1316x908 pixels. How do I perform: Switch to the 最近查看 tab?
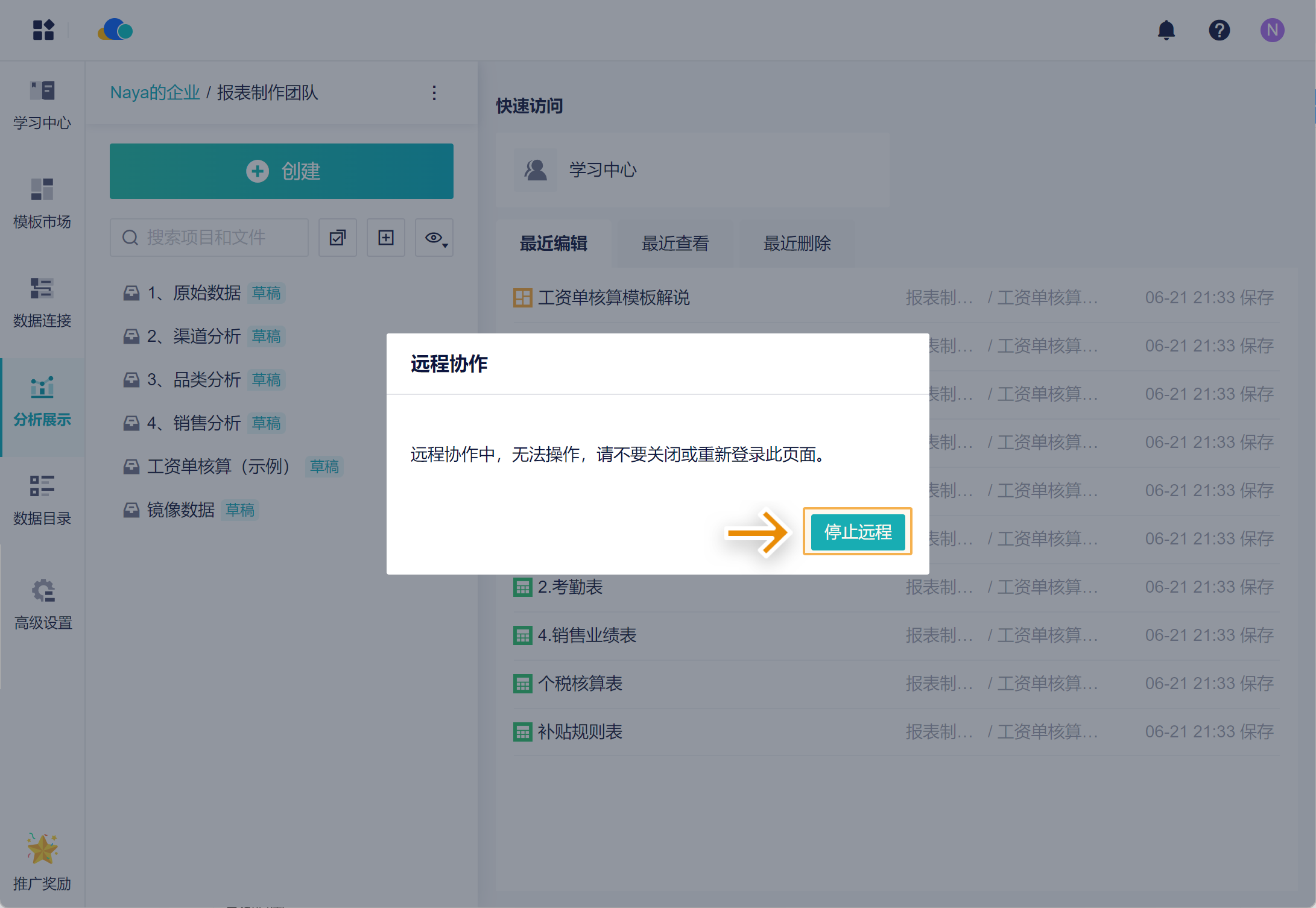point(675,244)
